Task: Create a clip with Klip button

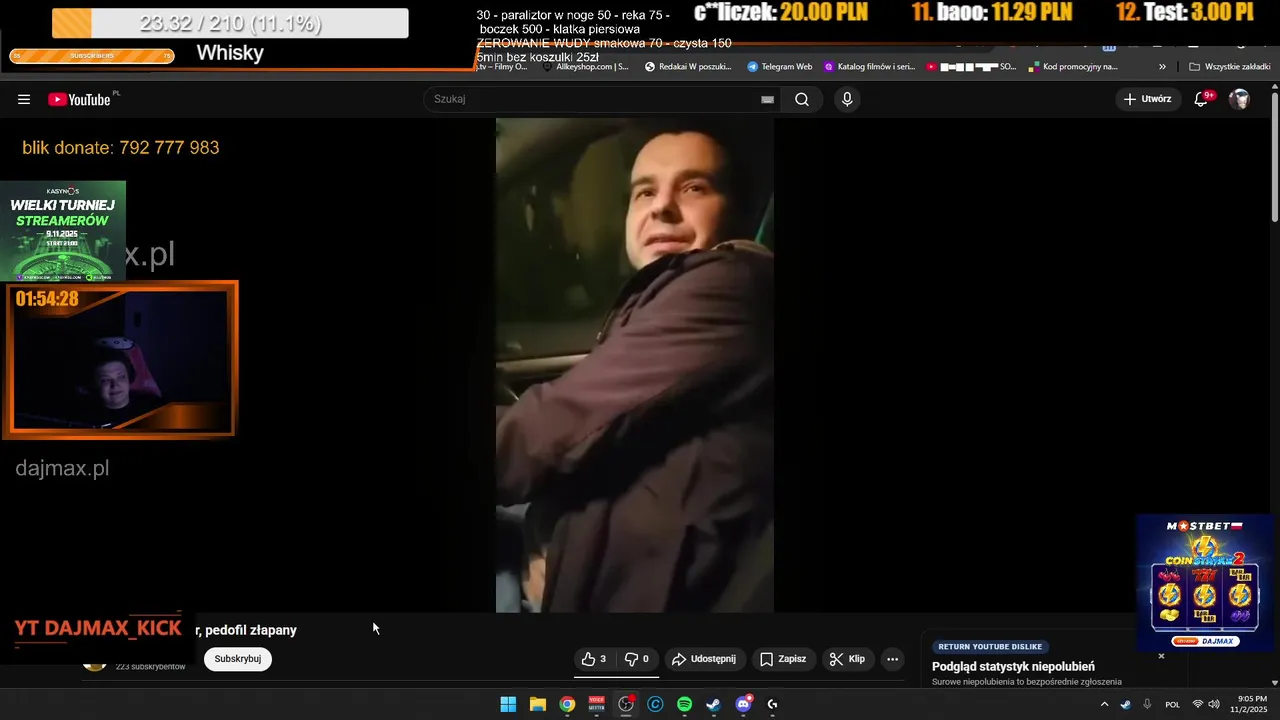Action: (848, 659)
